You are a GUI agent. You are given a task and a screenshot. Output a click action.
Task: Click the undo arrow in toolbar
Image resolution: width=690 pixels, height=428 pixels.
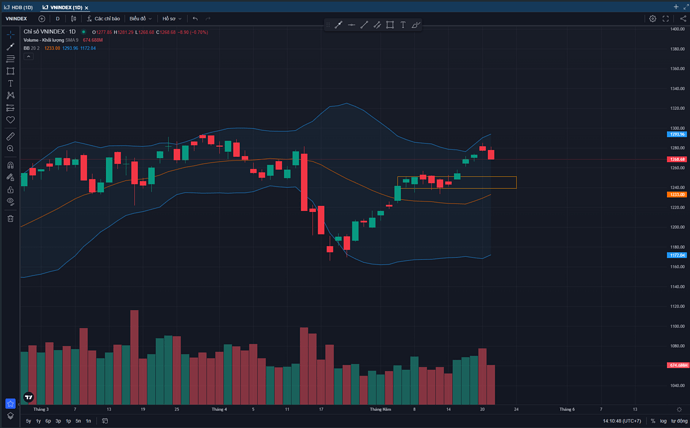click(195, 18)
